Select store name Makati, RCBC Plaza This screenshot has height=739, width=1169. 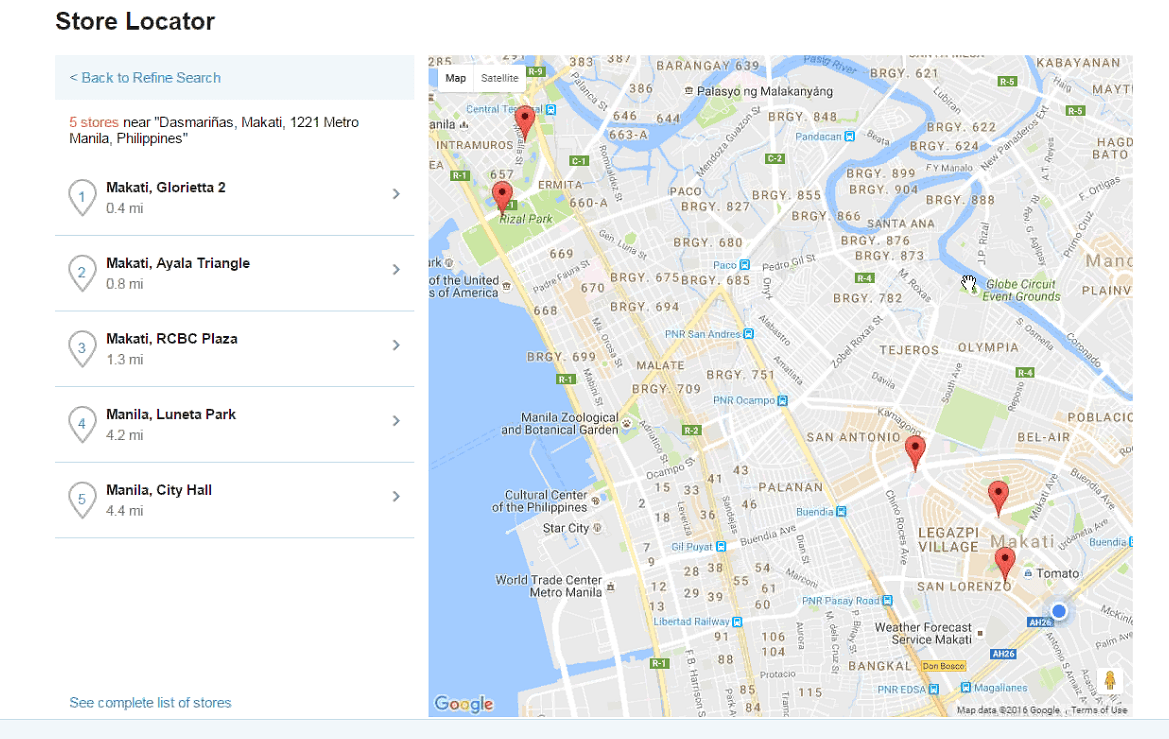(171, 339)
